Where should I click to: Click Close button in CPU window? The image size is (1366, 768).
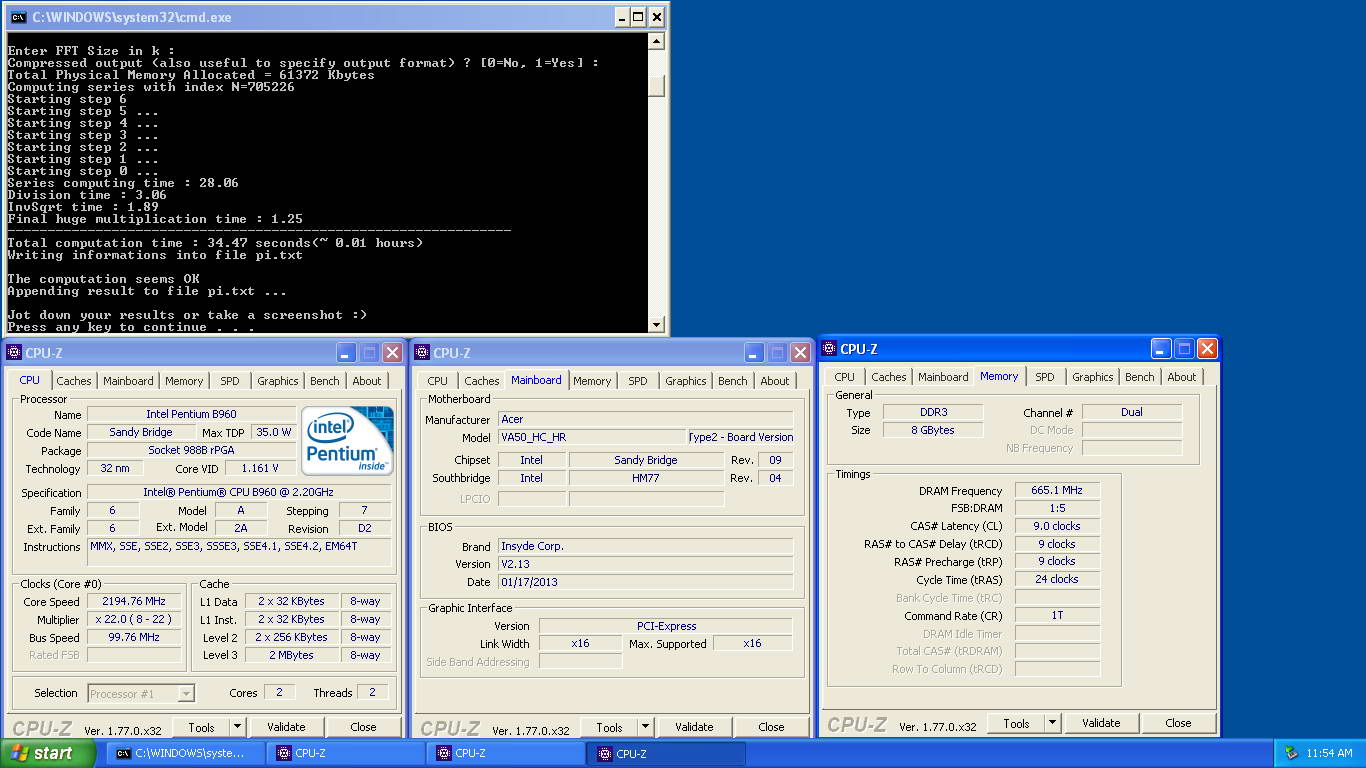[x=363, y=727]
